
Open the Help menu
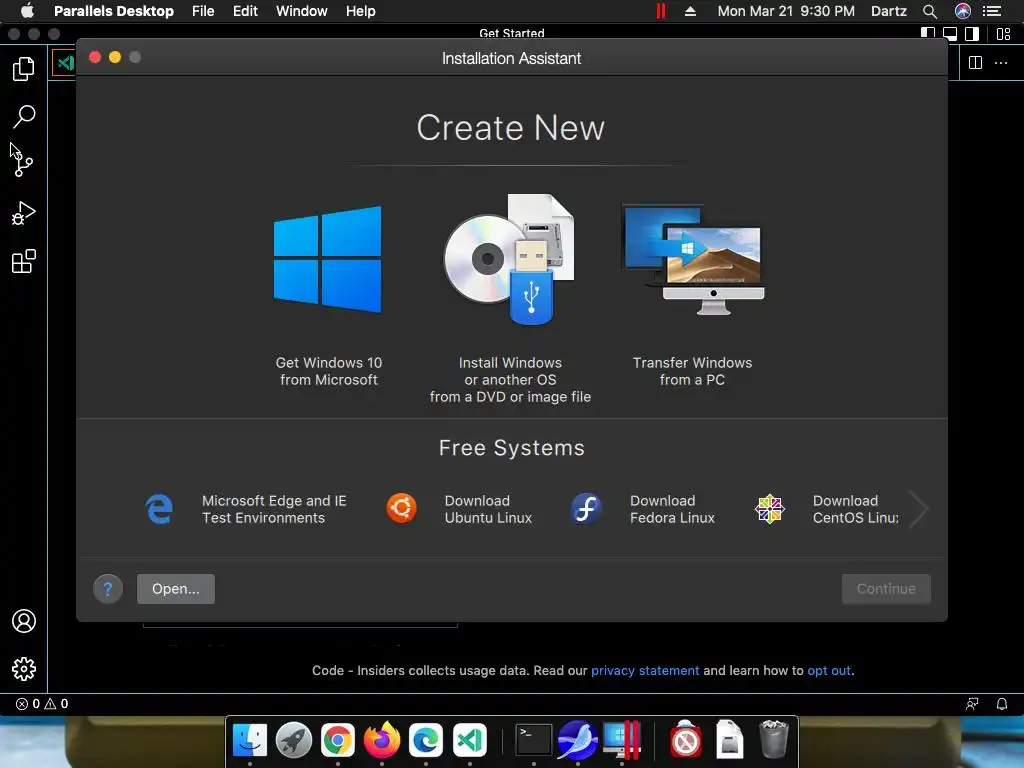(x=360, y=11)
